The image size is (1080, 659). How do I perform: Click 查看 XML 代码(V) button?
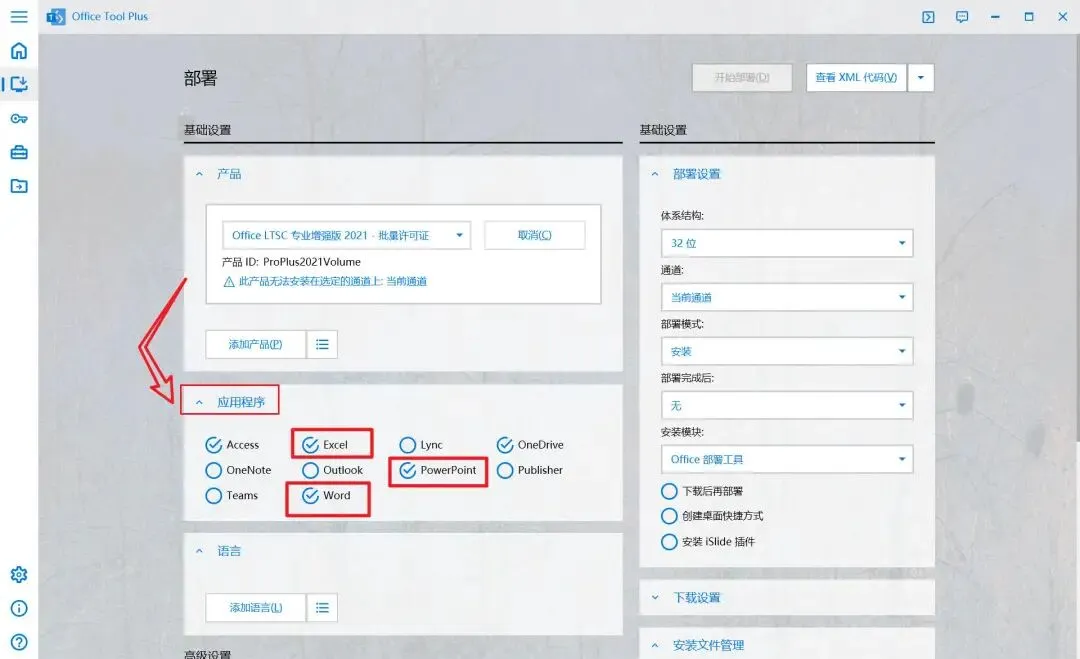point(856,78)
